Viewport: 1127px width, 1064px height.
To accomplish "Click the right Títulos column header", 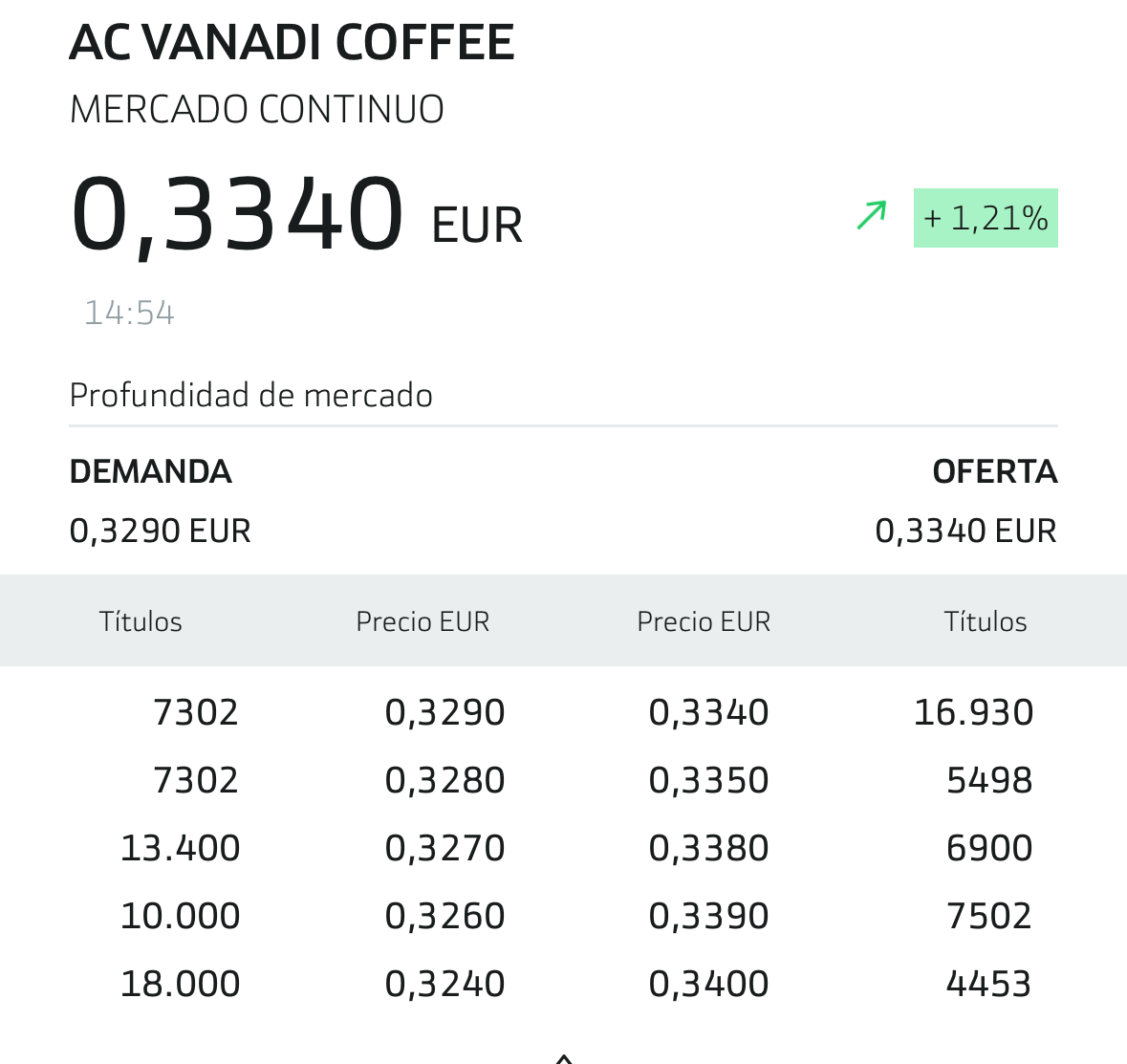I will [986, 621].
